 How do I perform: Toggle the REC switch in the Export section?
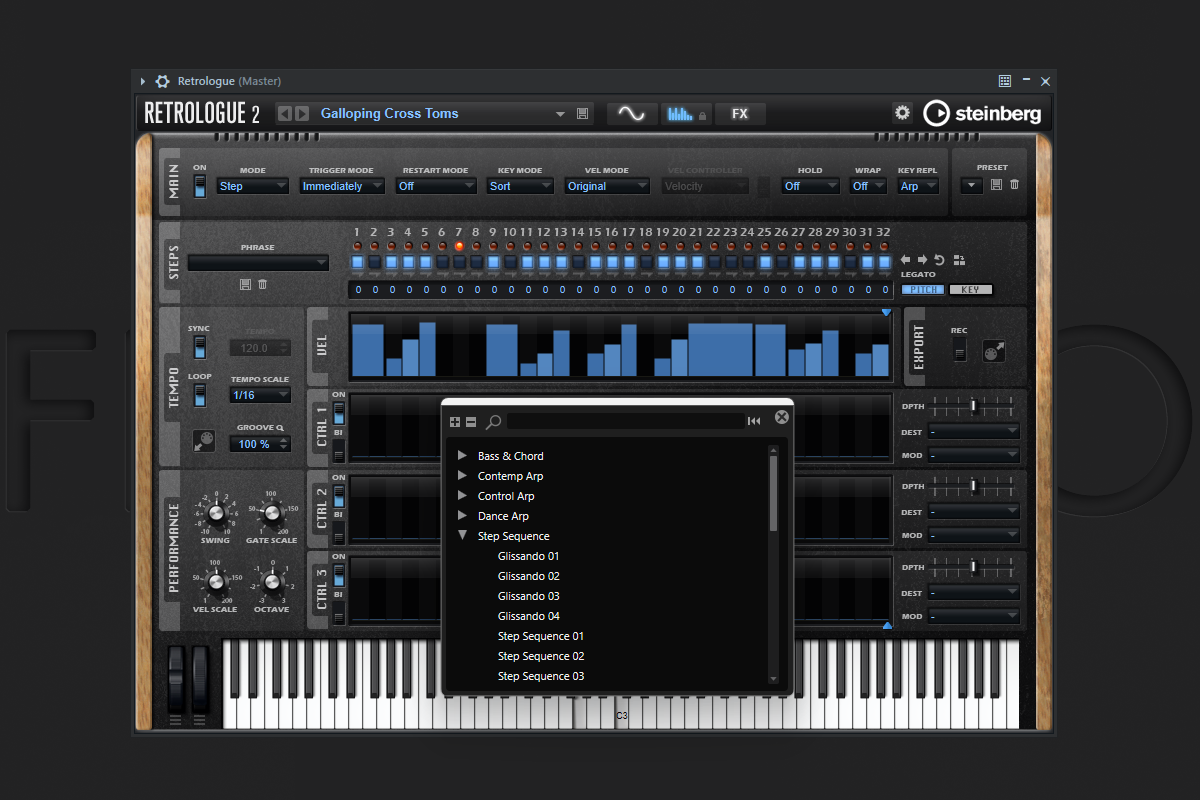tap(960, 348)
